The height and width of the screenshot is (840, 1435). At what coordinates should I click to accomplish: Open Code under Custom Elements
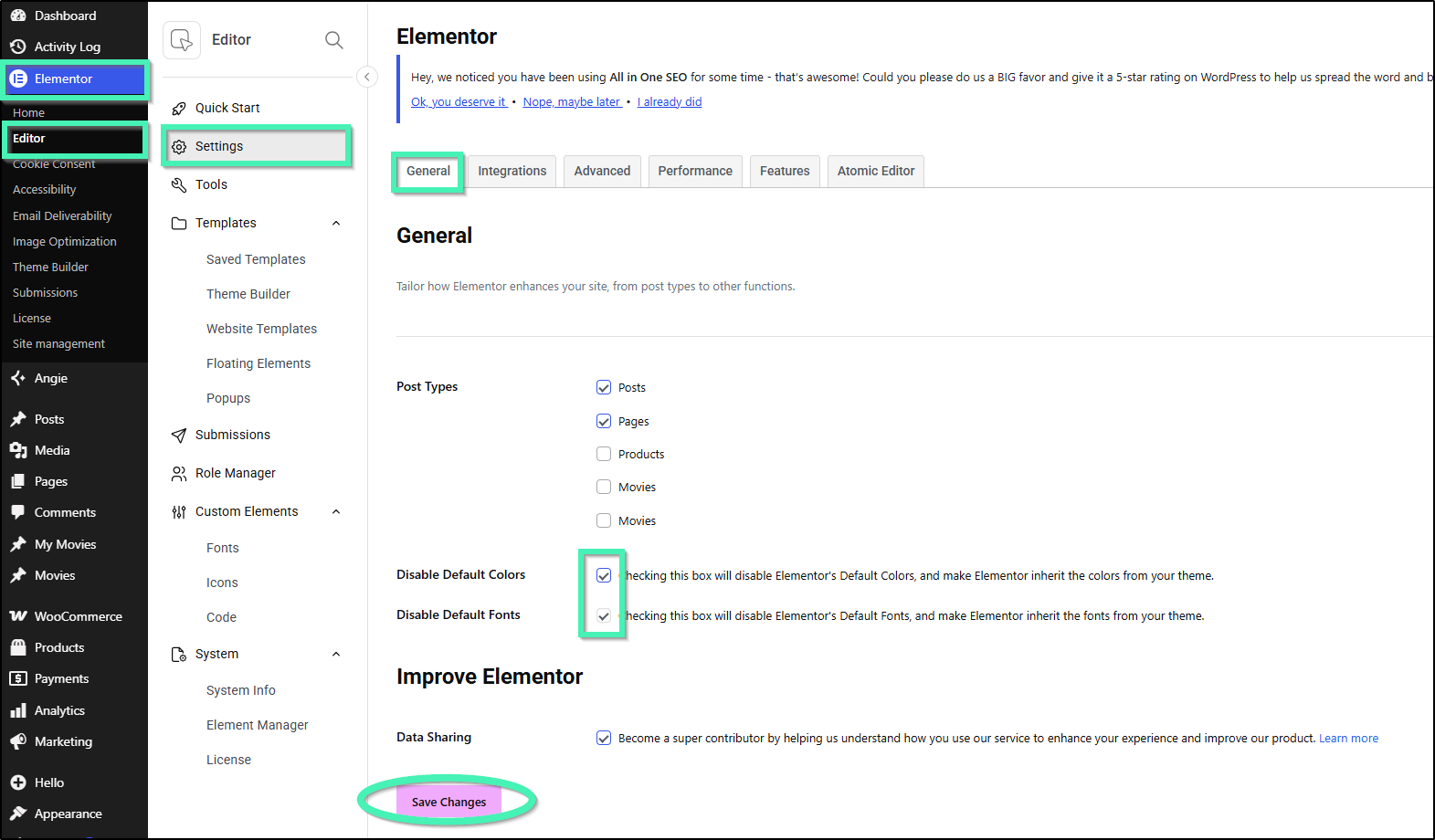[221, 618]
